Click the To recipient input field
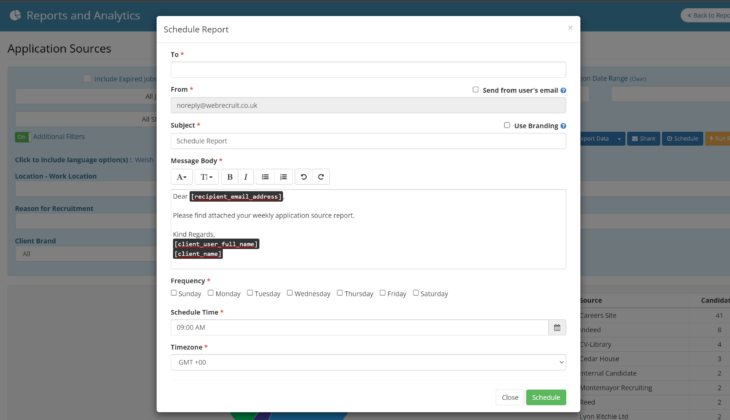The image size is (730, 420). (368, 70)
